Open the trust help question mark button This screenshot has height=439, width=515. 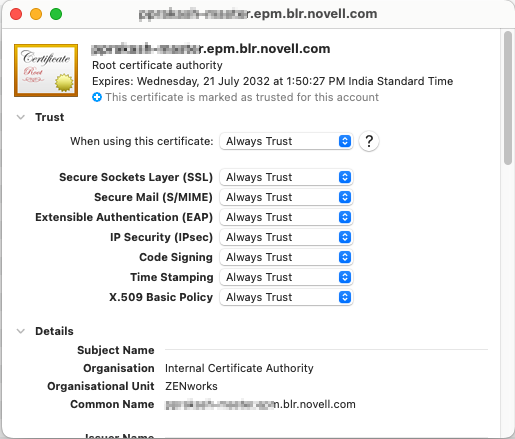(369, 141)
